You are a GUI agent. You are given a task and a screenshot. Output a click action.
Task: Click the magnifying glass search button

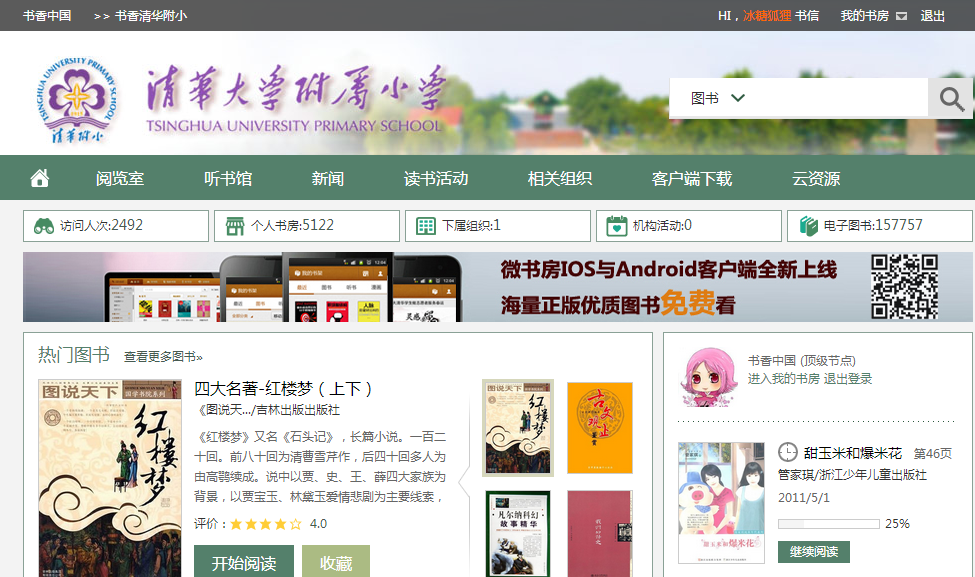951,99
